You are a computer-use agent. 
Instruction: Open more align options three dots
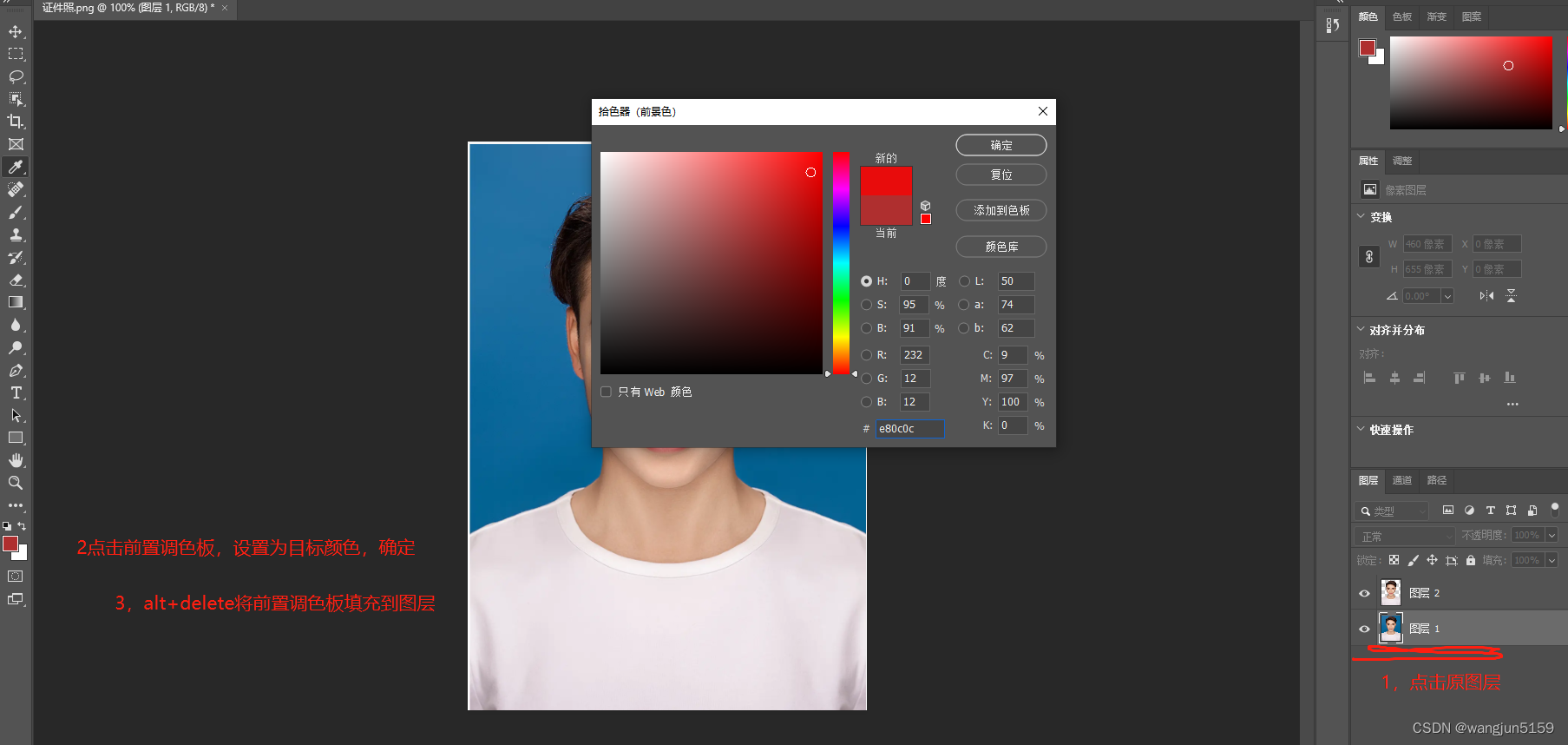pos(1512,404)
